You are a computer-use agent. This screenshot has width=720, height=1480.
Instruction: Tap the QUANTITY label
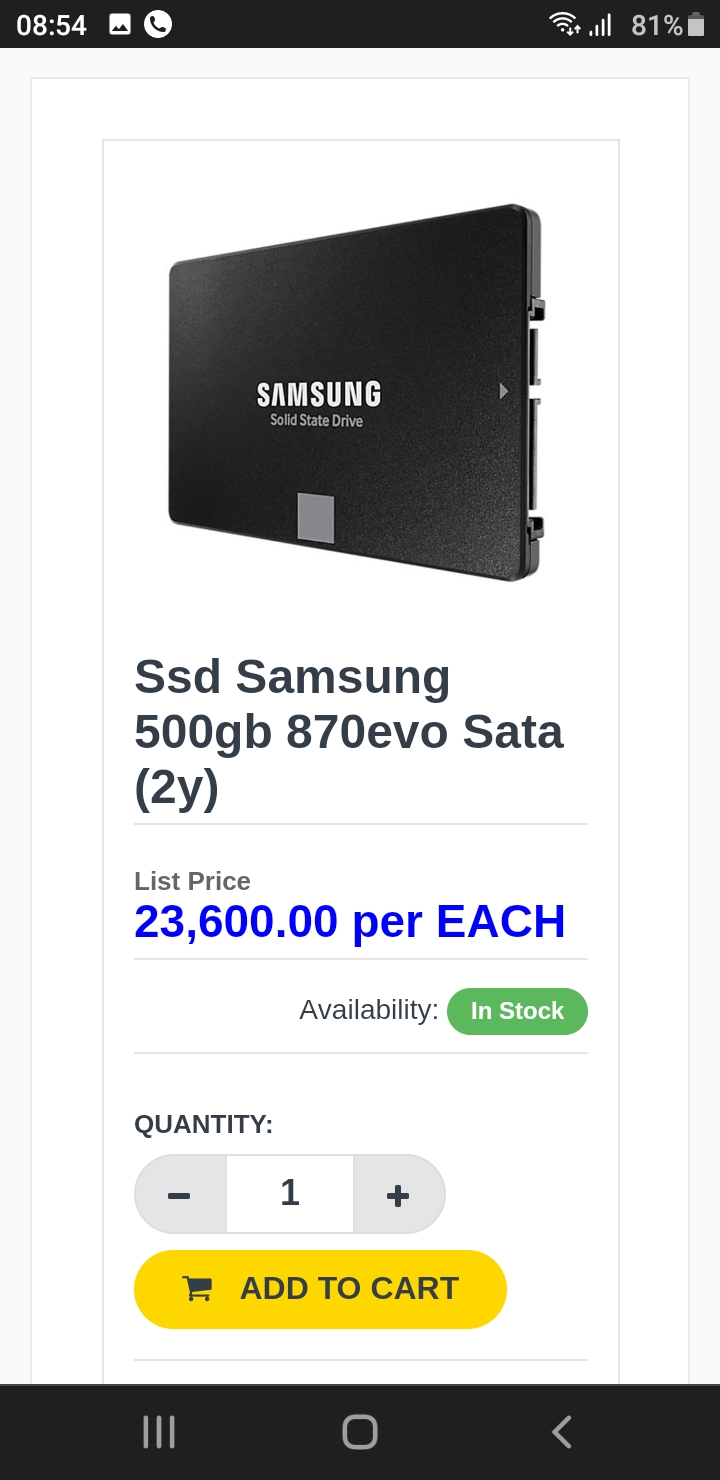click(204, 1124)
